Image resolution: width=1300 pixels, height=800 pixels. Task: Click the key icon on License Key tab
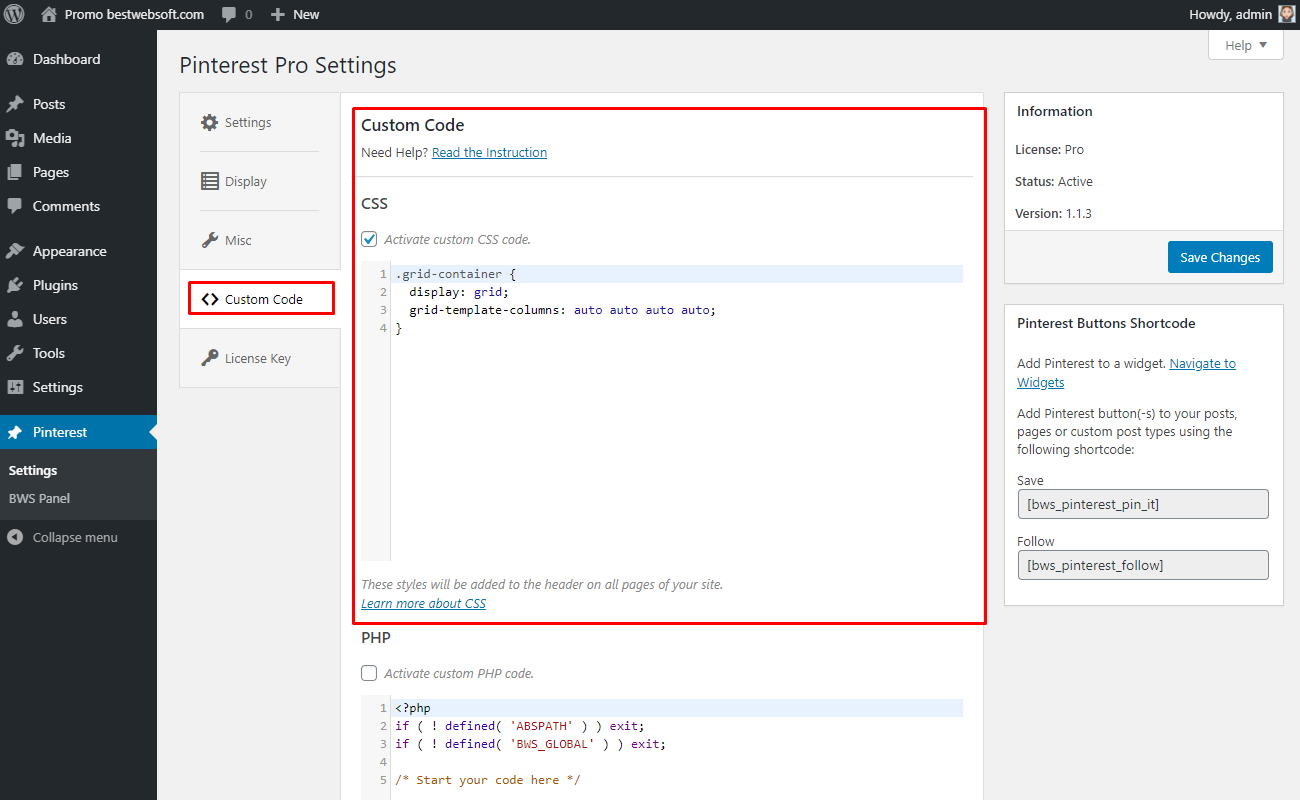[209, 358]
